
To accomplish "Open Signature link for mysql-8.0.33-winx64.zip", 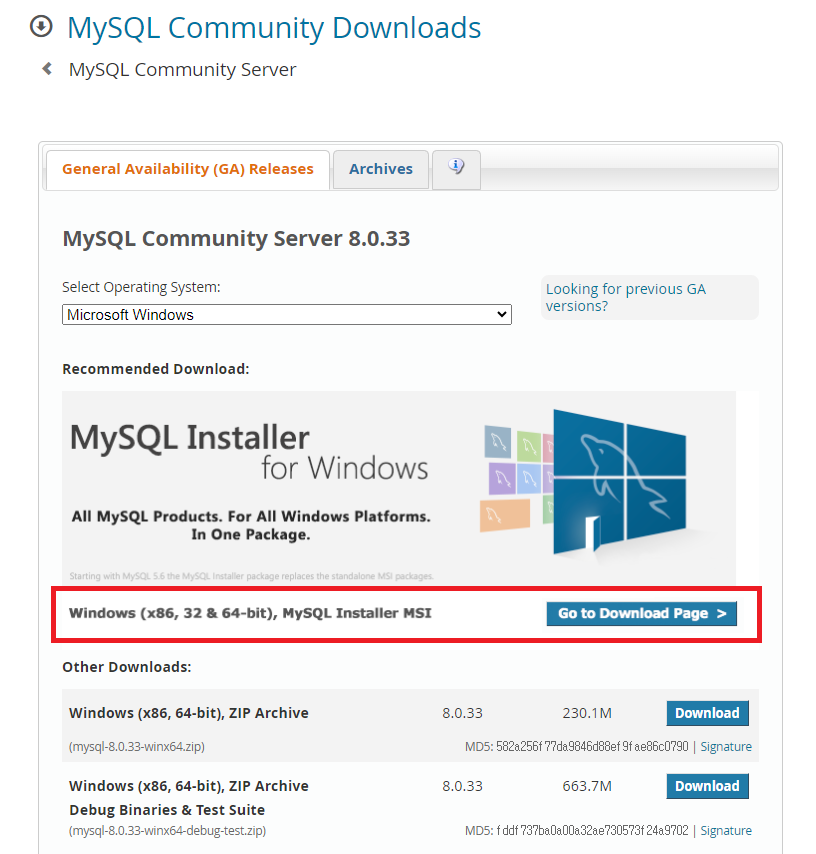I will click(x=726, y=747).
